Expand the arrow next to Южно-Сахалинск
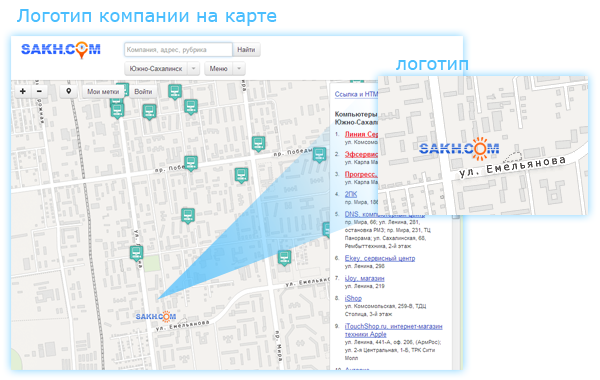The height and width of the screenshot is (380, 600). click(x=194, y=69)
